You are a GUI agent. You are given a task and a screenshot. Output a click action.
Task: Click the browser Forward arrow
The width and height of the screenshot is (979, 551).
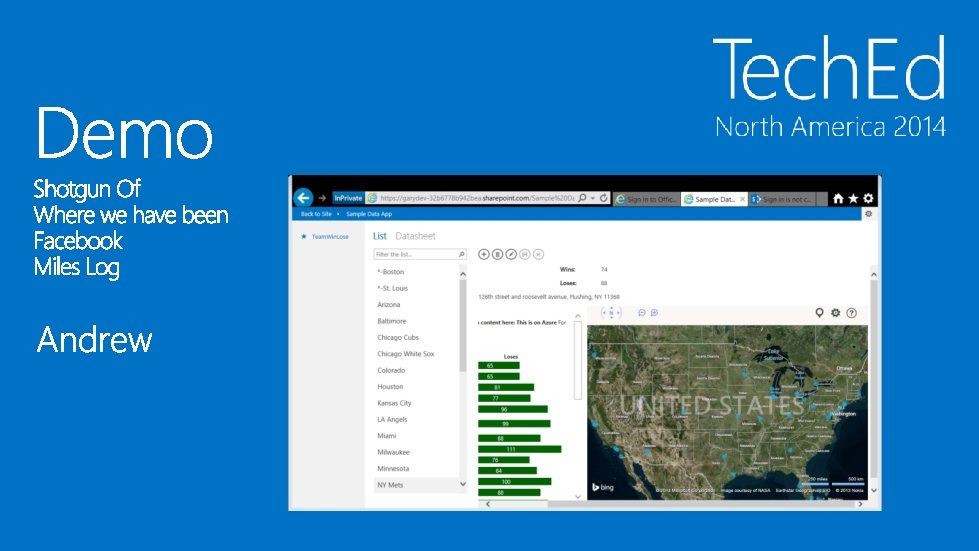(322, 198)
